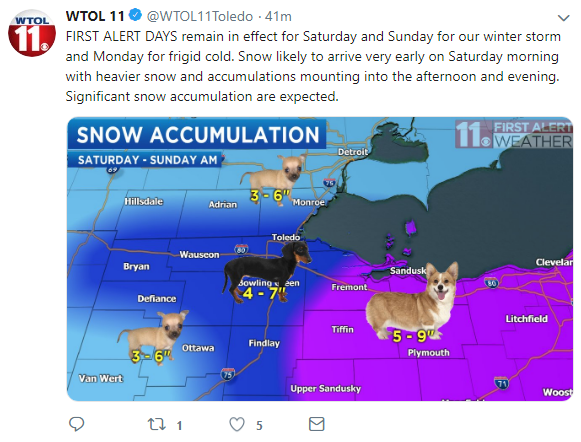The width and height of the screenshot is (581, 442).
Task: Open WTOL 11 profile avatar logo
Action: (32, 33)
